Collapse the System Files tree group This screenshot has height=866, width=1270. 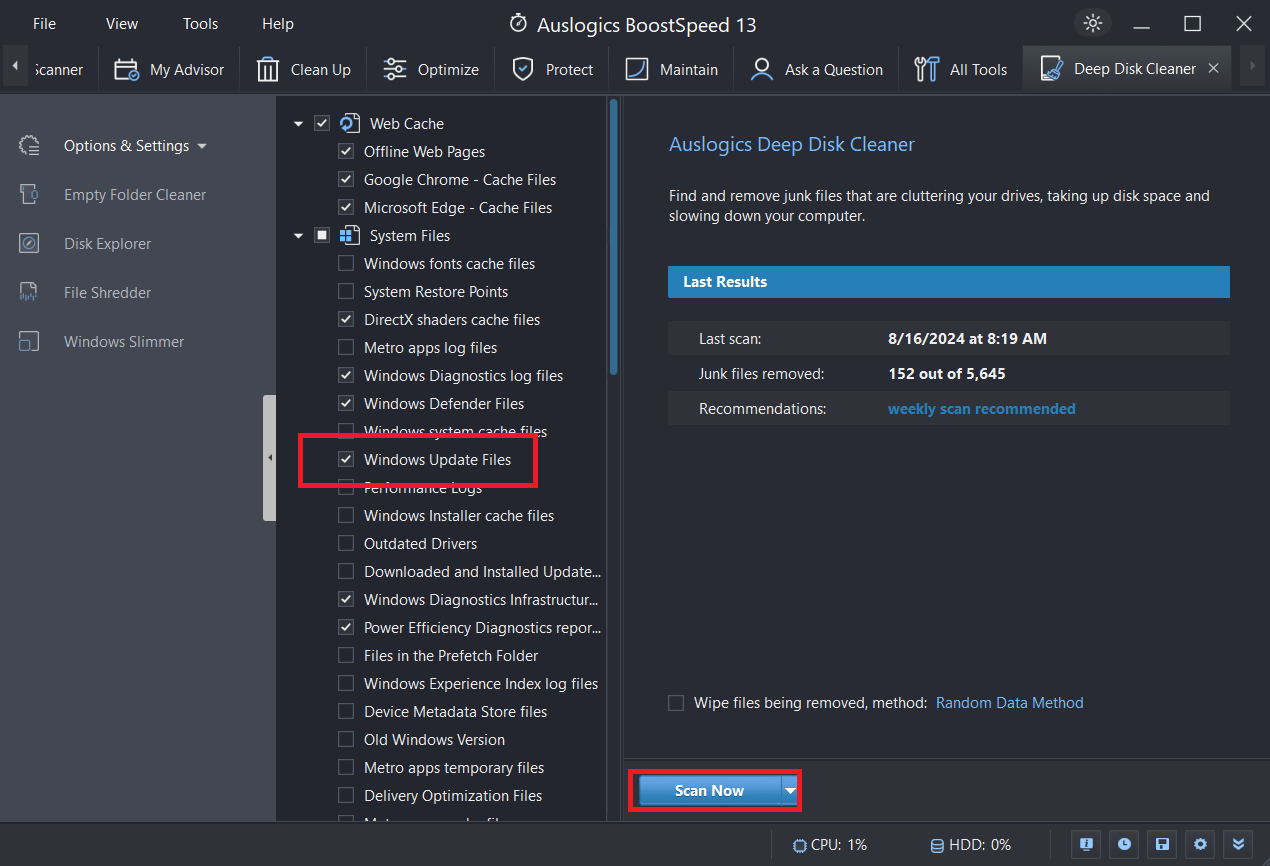(298, 236)
